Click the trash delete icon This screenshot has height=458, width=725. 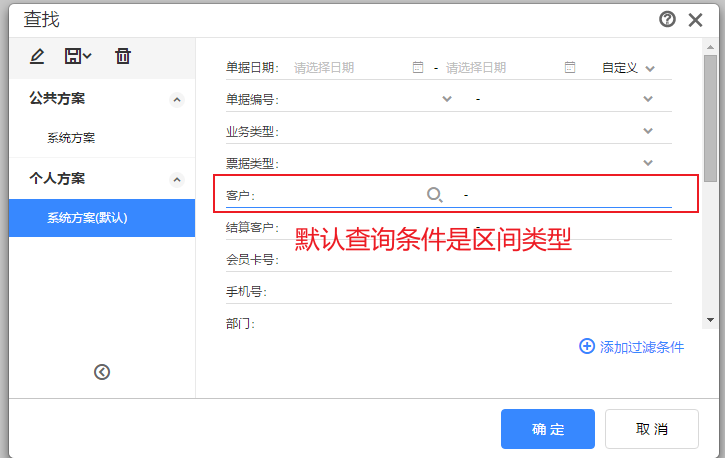(123, 56)
